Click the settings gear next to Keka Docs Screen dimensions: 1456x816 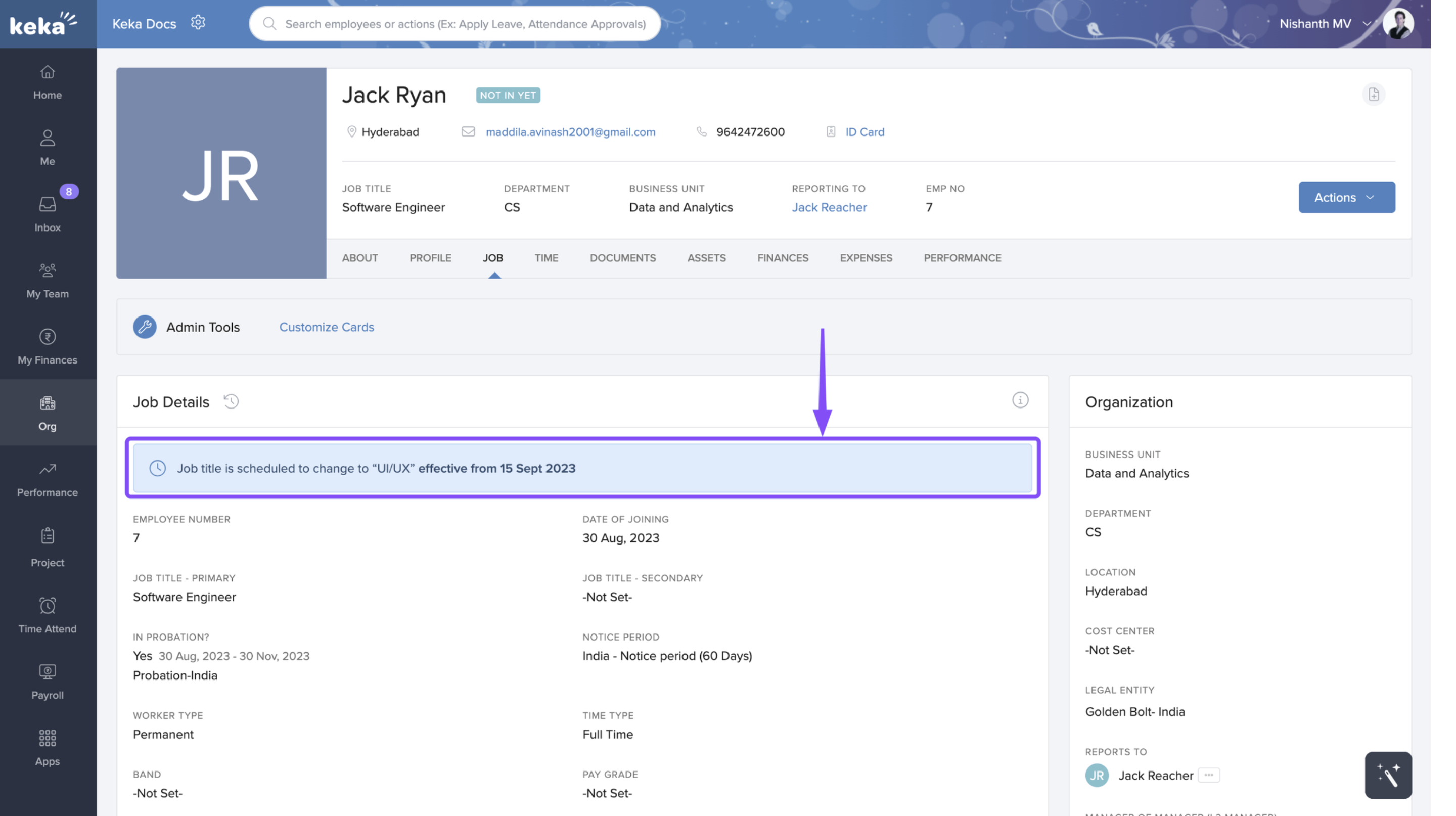tap(198, 23)
